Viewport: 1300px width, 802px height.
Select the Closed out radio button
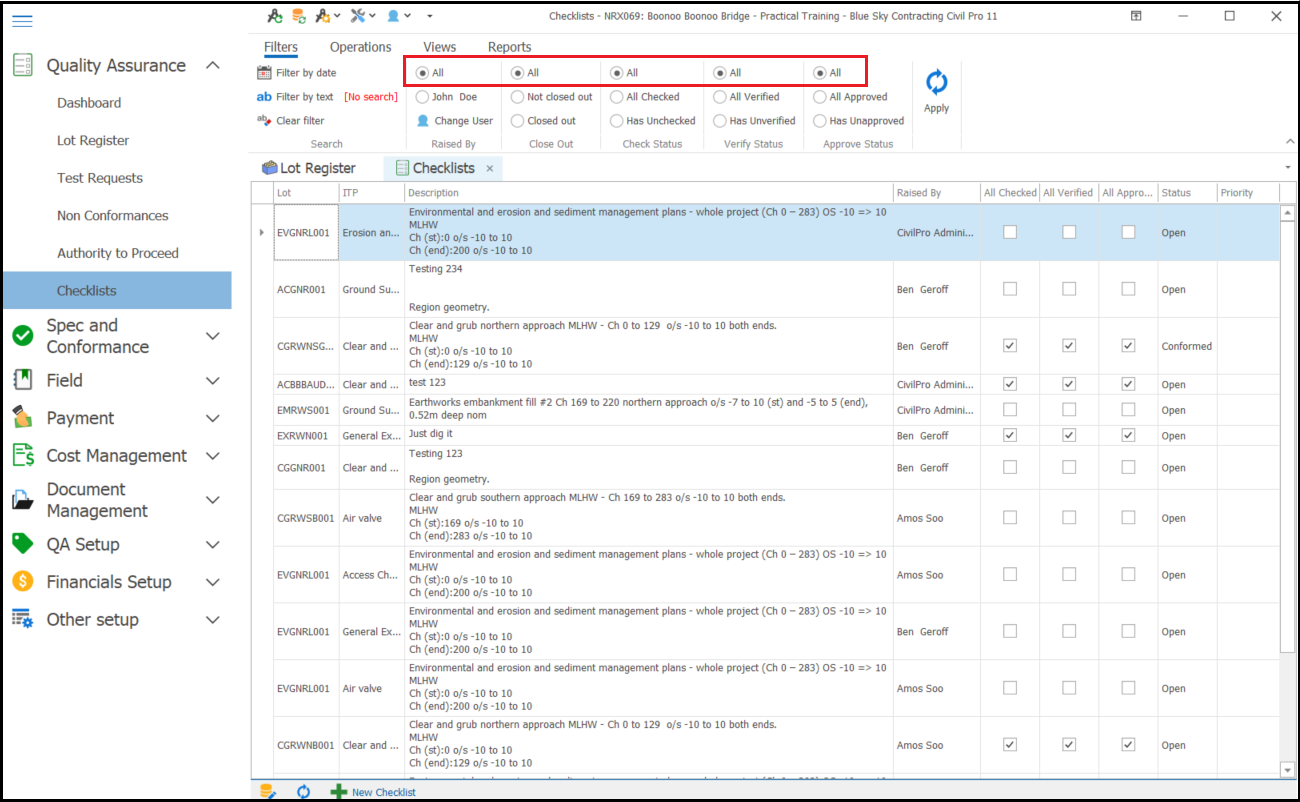point(517,121)
